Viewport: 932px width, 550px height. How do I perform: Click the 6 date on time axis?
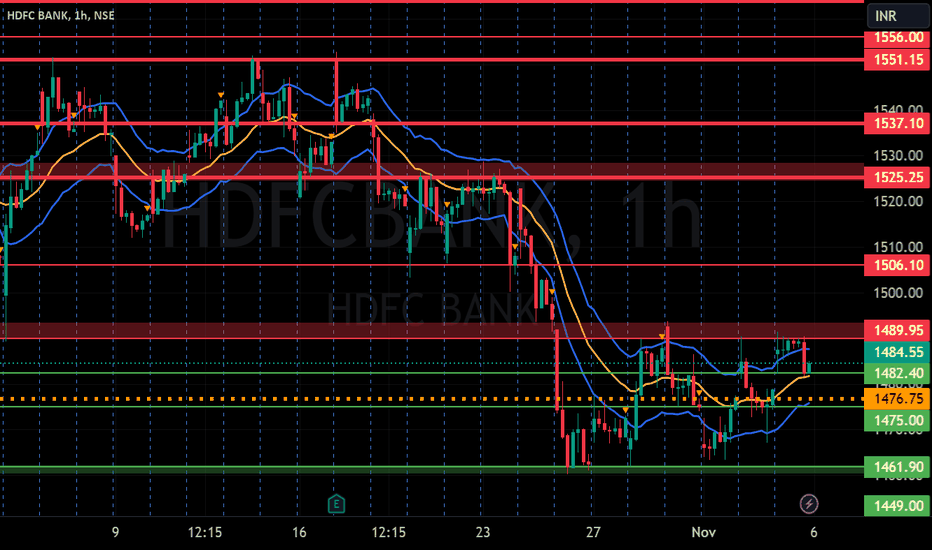point(814,532)
